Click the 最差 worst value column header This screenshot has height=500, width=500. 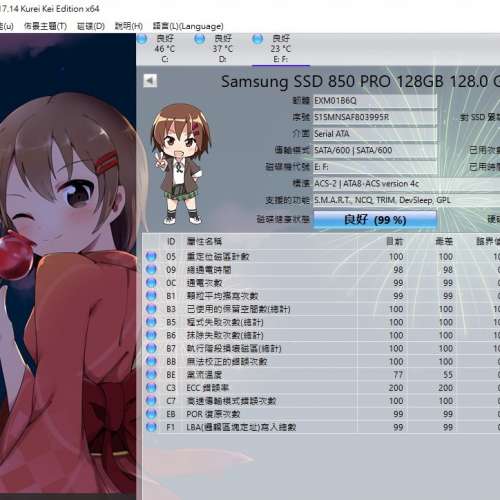pyautogui.click(x=444, y=241)
